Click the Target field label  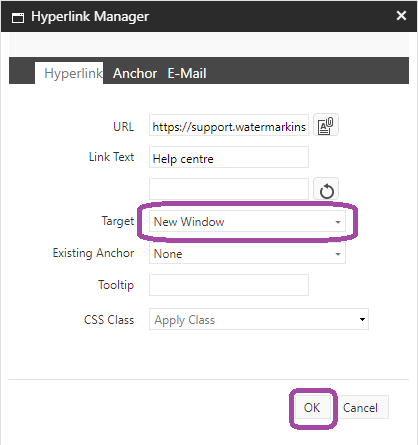tap(118, 221)
